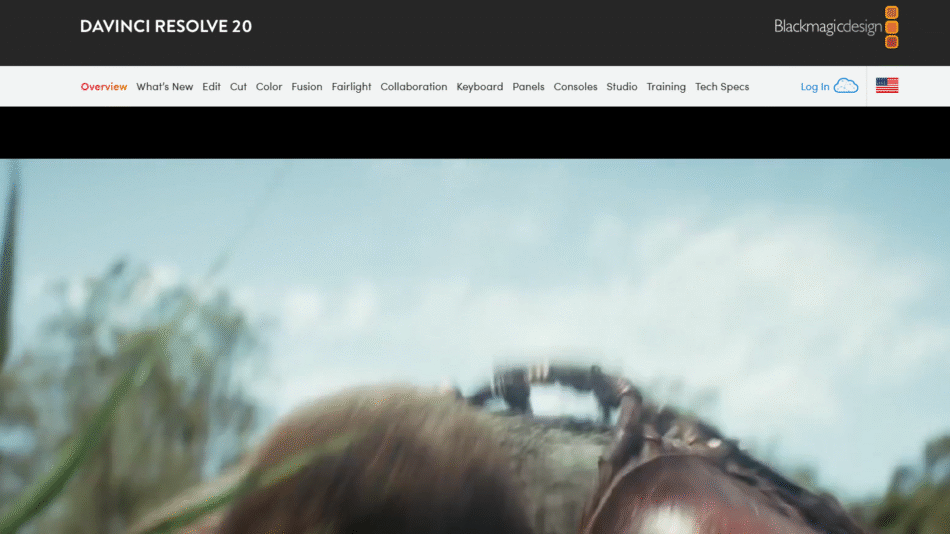The image size is (950, 534).
Task: Open the Consoles tab
Action: (x=575, y=87)
